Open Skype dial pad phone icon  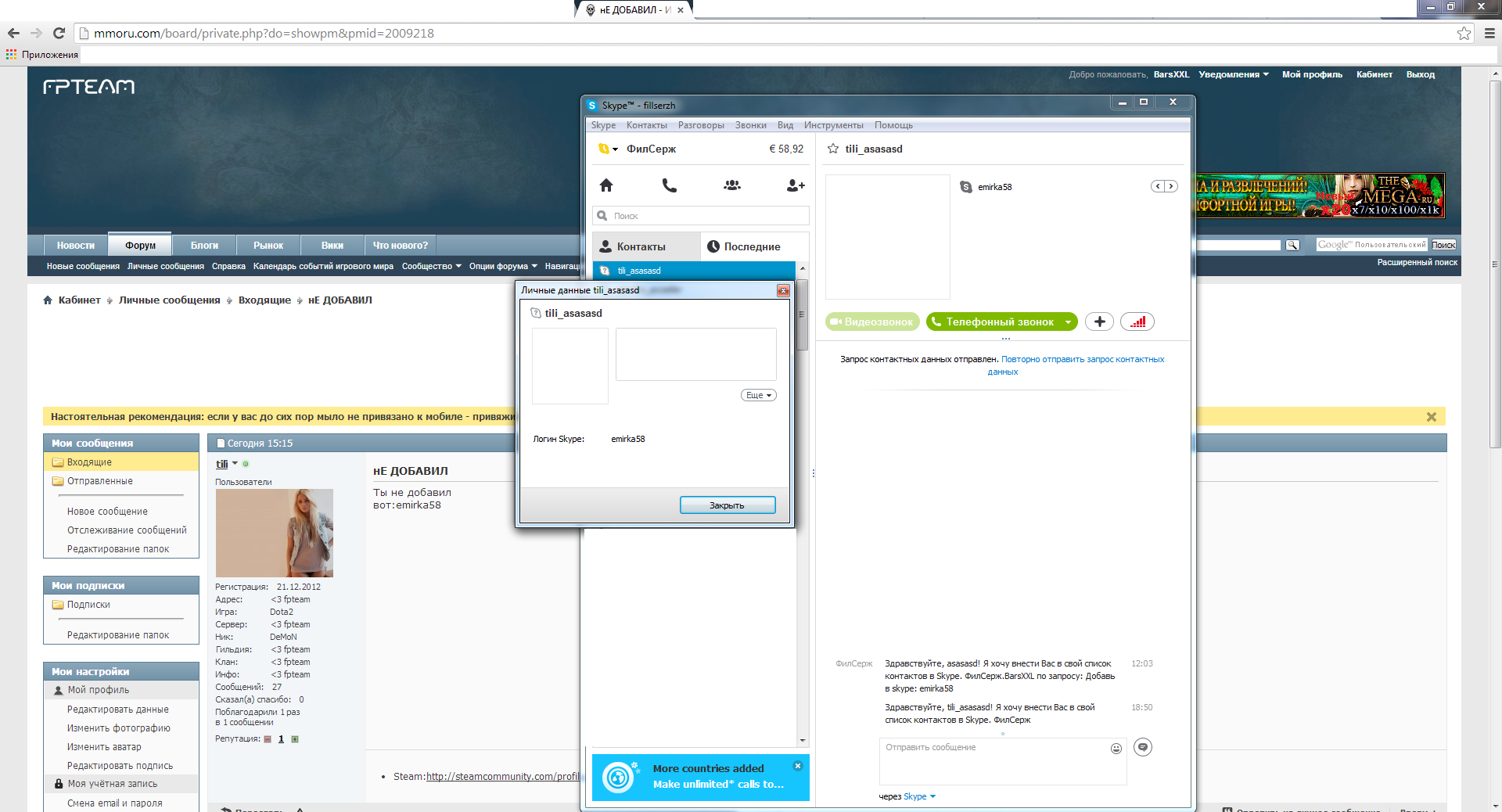coord(670,185)
